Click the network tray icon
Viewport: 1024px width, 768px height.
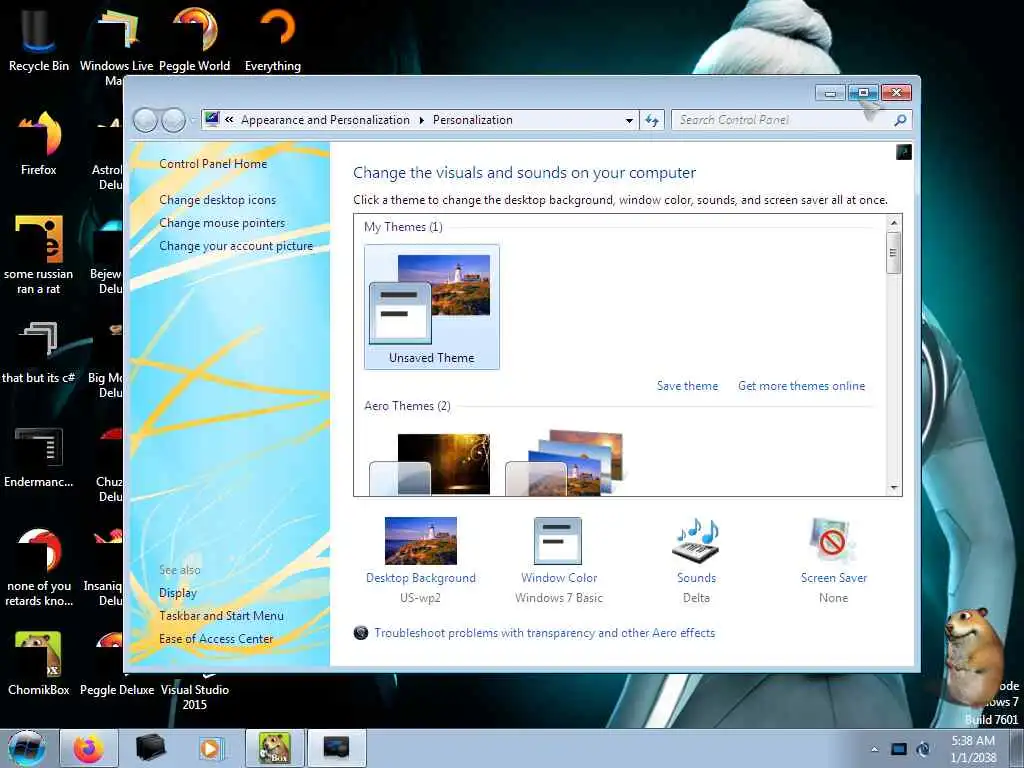tap(899, 749)
